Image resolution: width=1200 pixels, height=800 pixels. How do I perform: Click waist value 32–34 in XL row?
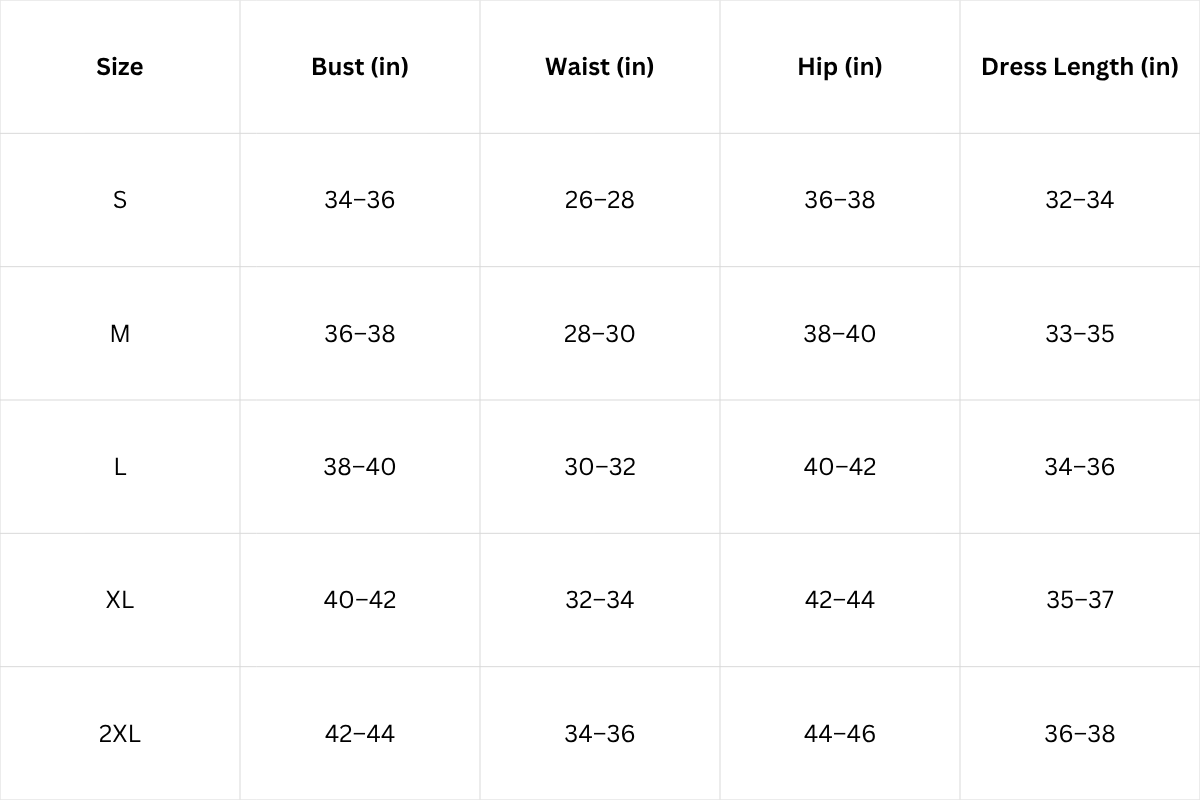point(599,600)
